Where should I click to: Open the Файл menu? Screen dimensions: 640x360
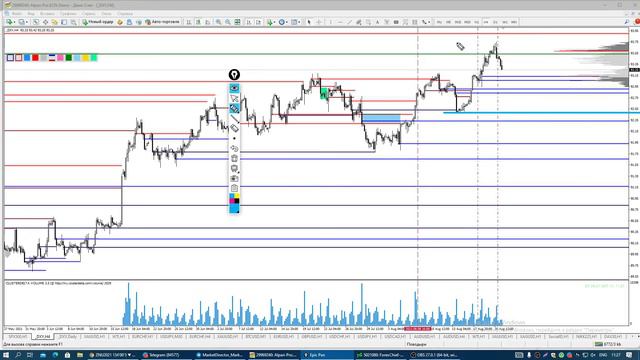pos(17,13)
